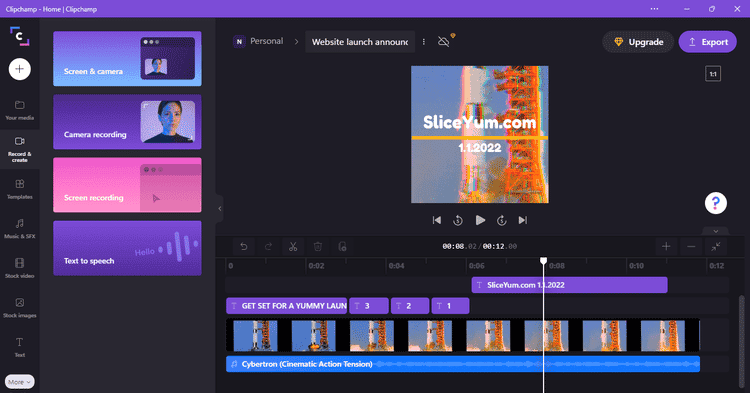750x393 pixels.
Task: Expand the More sidebar dropdown
Action: [20, 382]
